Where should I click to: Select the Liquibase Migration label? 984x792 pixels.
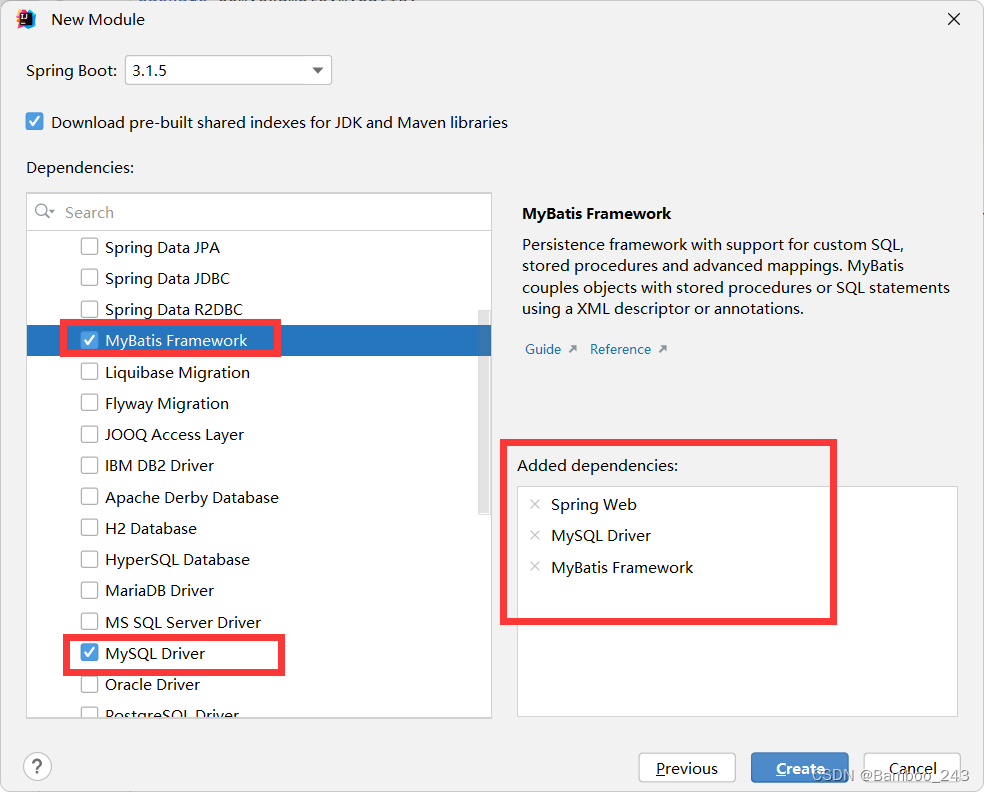pos(177,372)
